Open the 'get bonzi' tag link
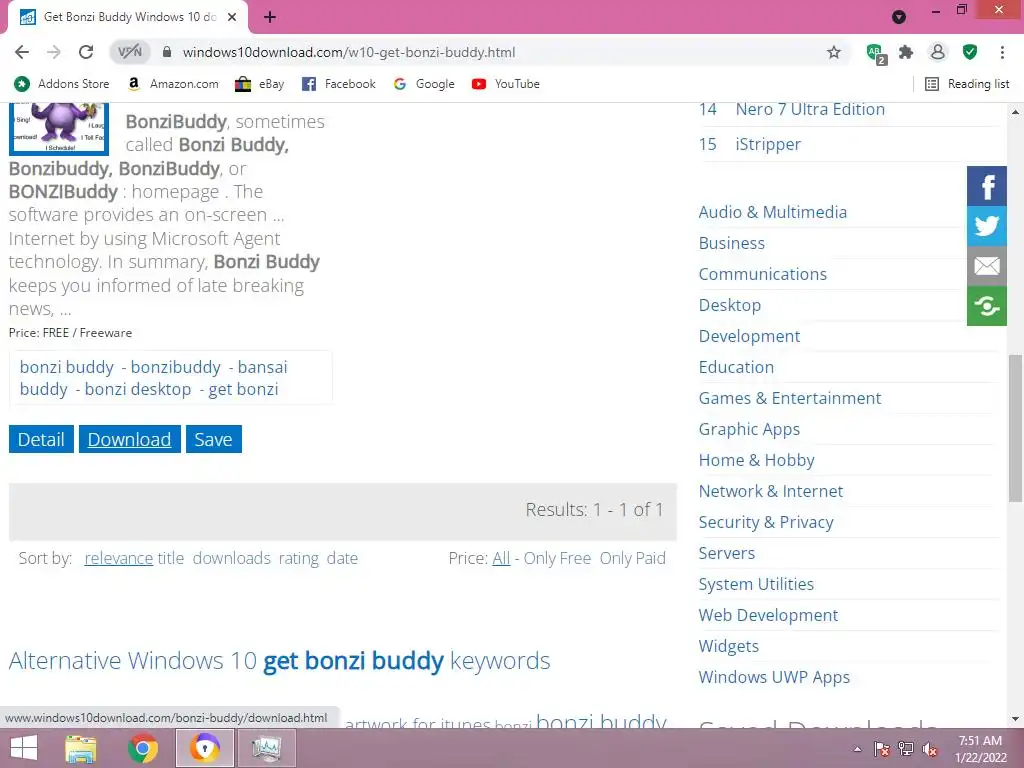Viewport: 1024px width, 768px height. click(x=243, y=389)
